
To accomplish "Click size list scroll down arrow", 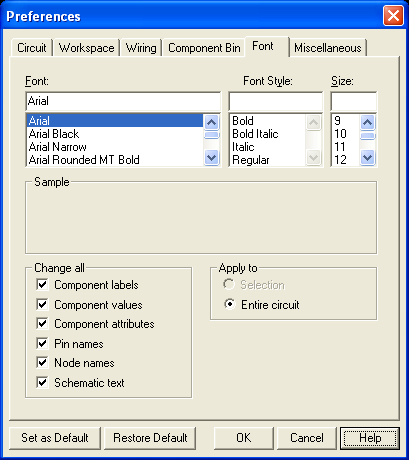I will pyautogui.click(x=367, y=157).
